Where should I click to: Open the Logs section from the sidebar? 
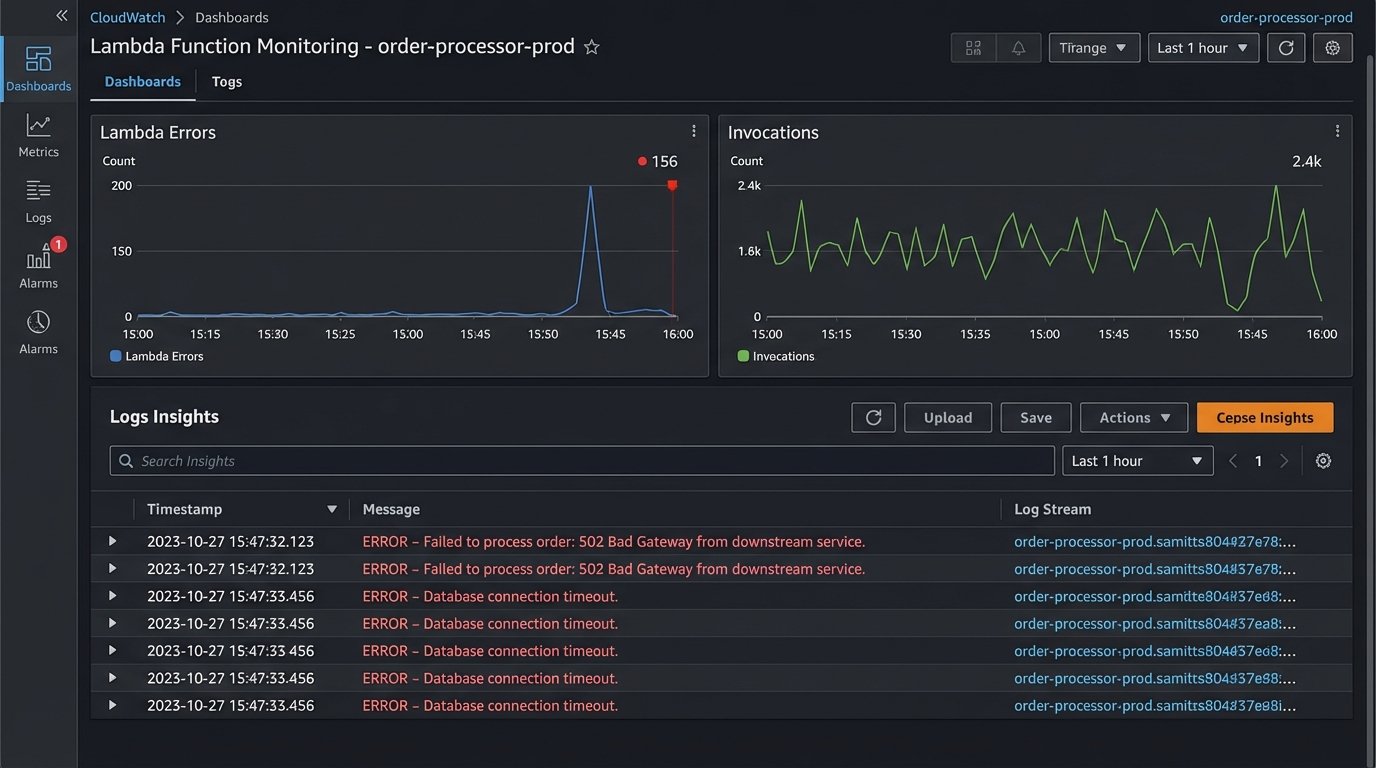[x=38, y=200]
